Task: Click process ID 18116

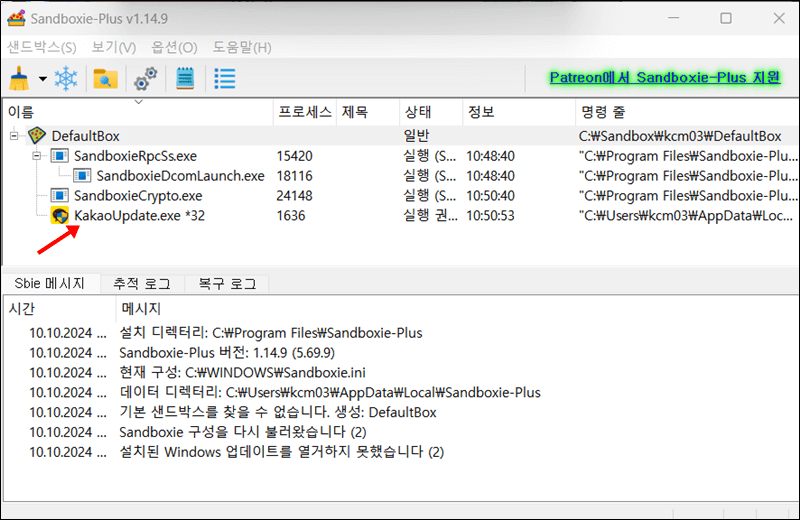Action: point(294,176)
